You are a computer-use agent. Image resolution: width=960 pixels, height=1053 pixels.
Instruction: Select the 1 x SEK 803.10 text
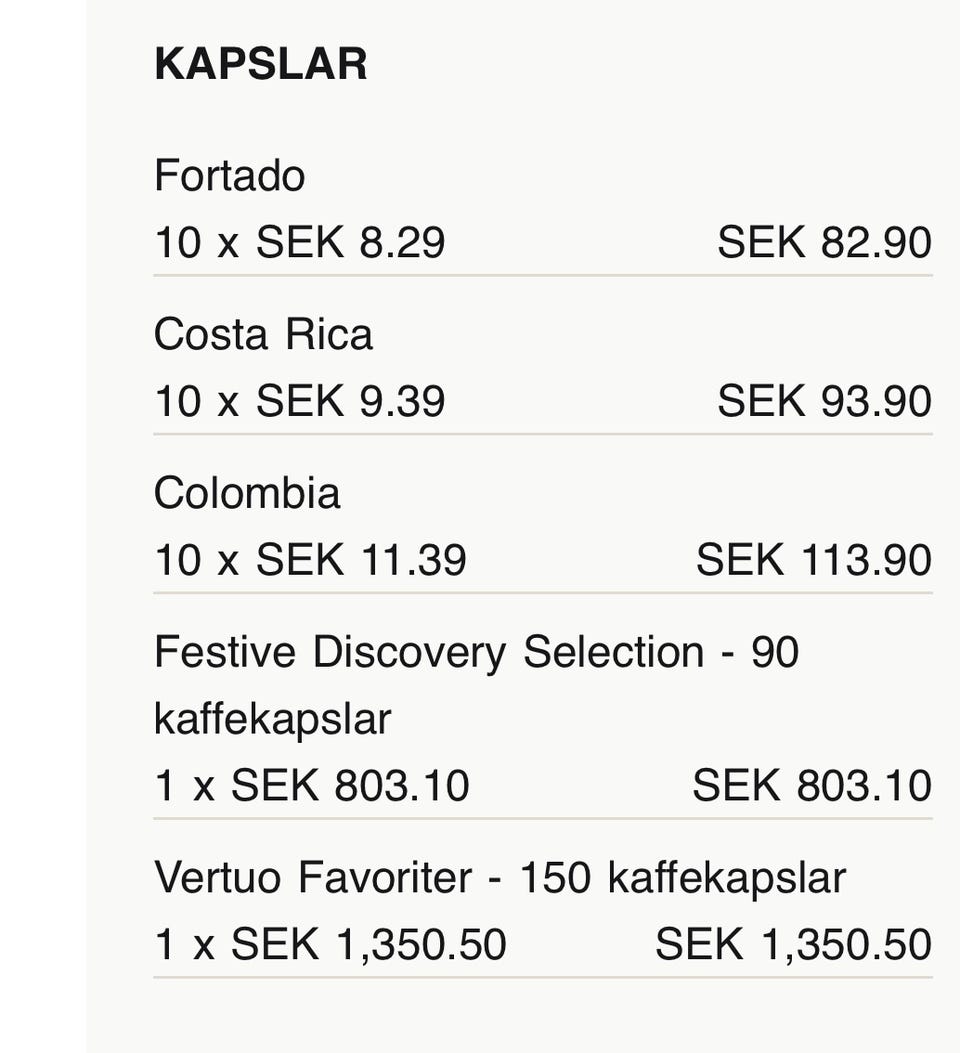[311, 786]
